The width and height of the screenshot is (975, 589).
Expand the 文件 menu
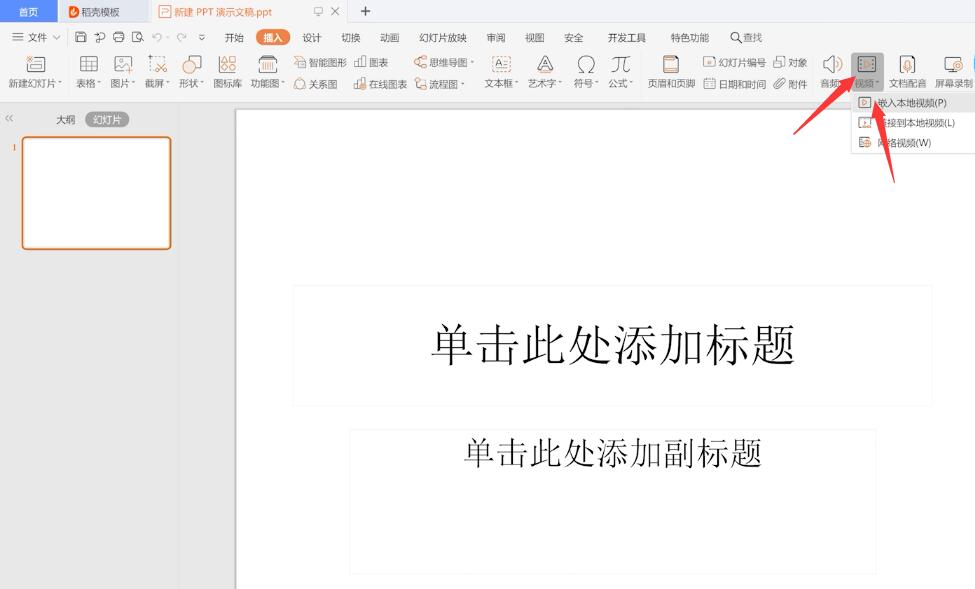pyautogui.click(x=40, y=36)
